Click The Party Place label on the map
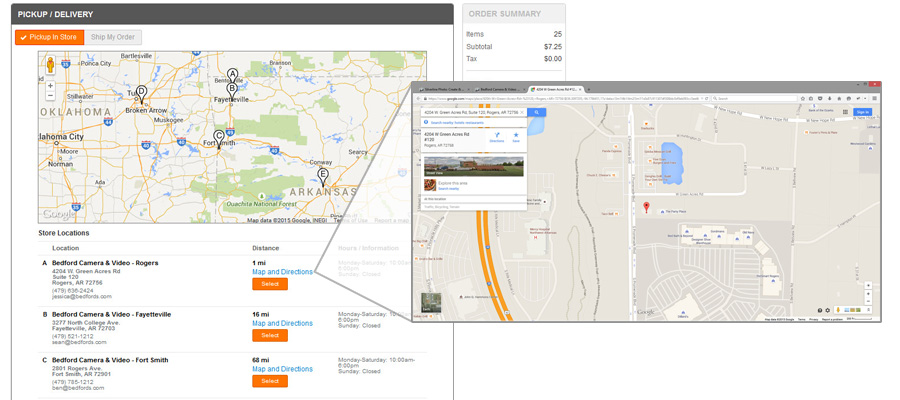 click(x=676, y=212)
